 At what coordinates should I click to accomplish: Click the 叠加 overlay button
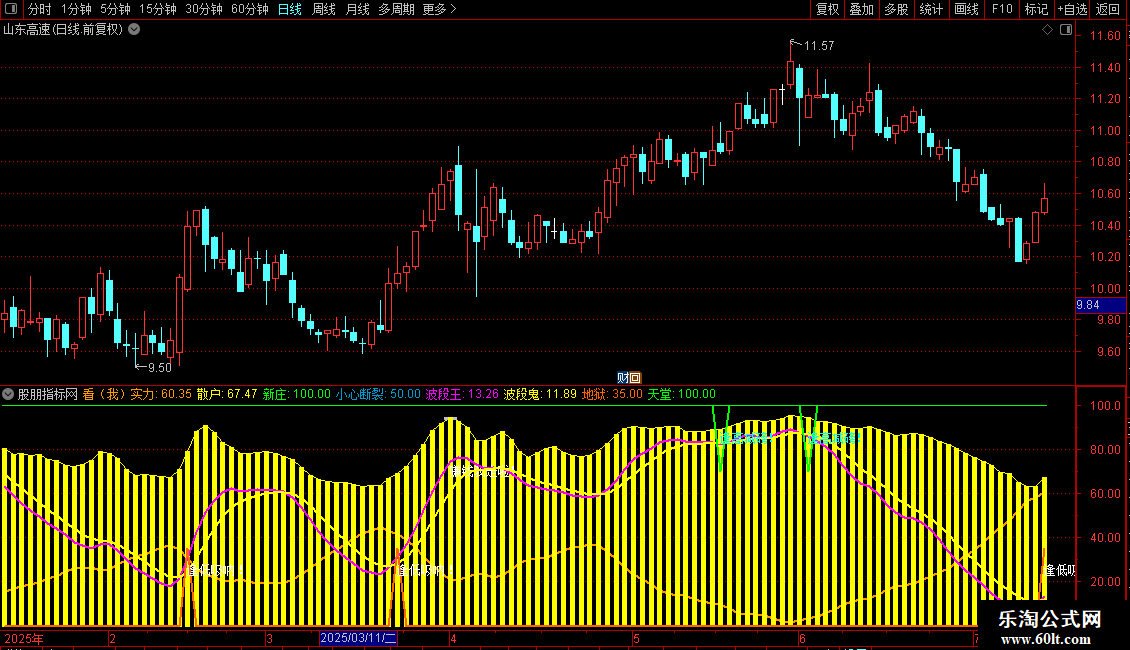click(861, 9)
